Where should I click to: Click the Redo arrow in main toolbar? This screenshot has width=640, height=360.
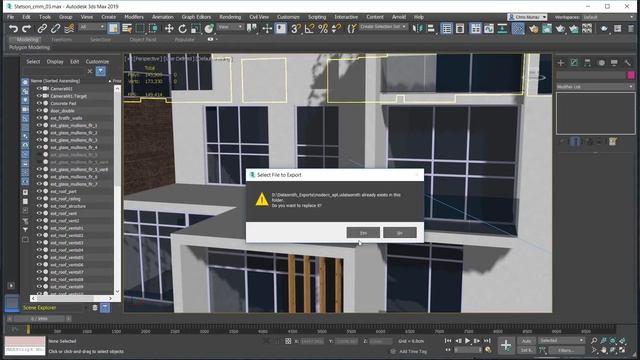pos(27,29)
